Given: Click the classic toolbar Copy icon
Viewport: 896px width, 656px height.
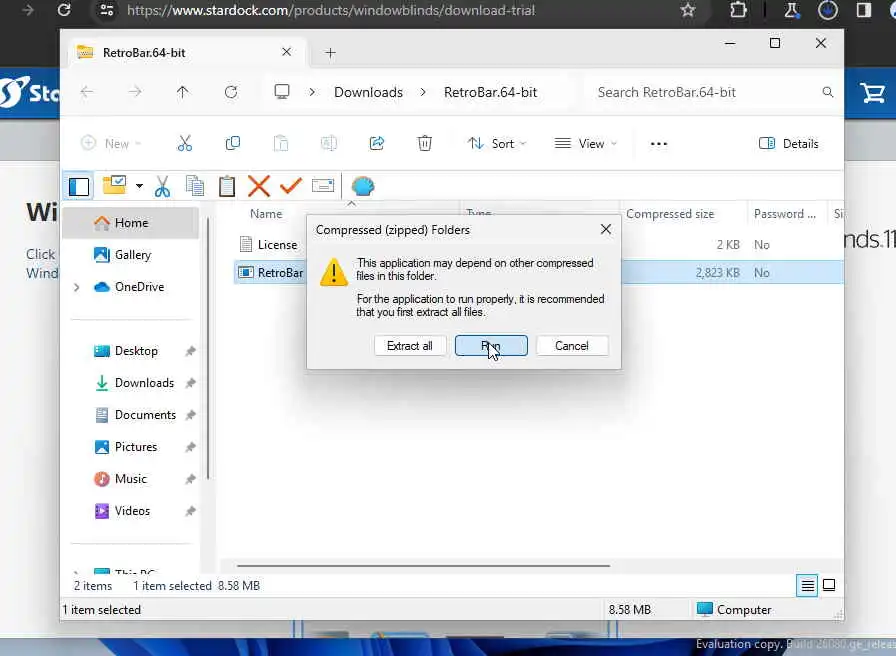Looking at the screenshot, I should point(195,186).
